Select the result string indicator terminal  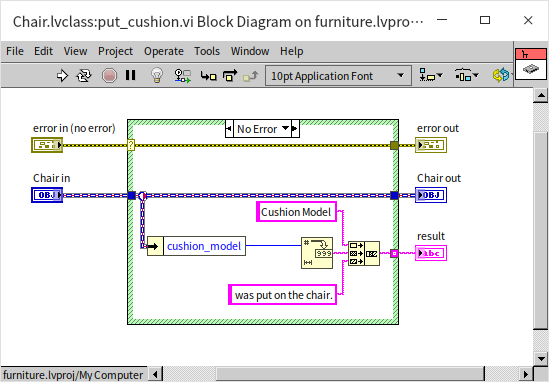tap(431, 253)
